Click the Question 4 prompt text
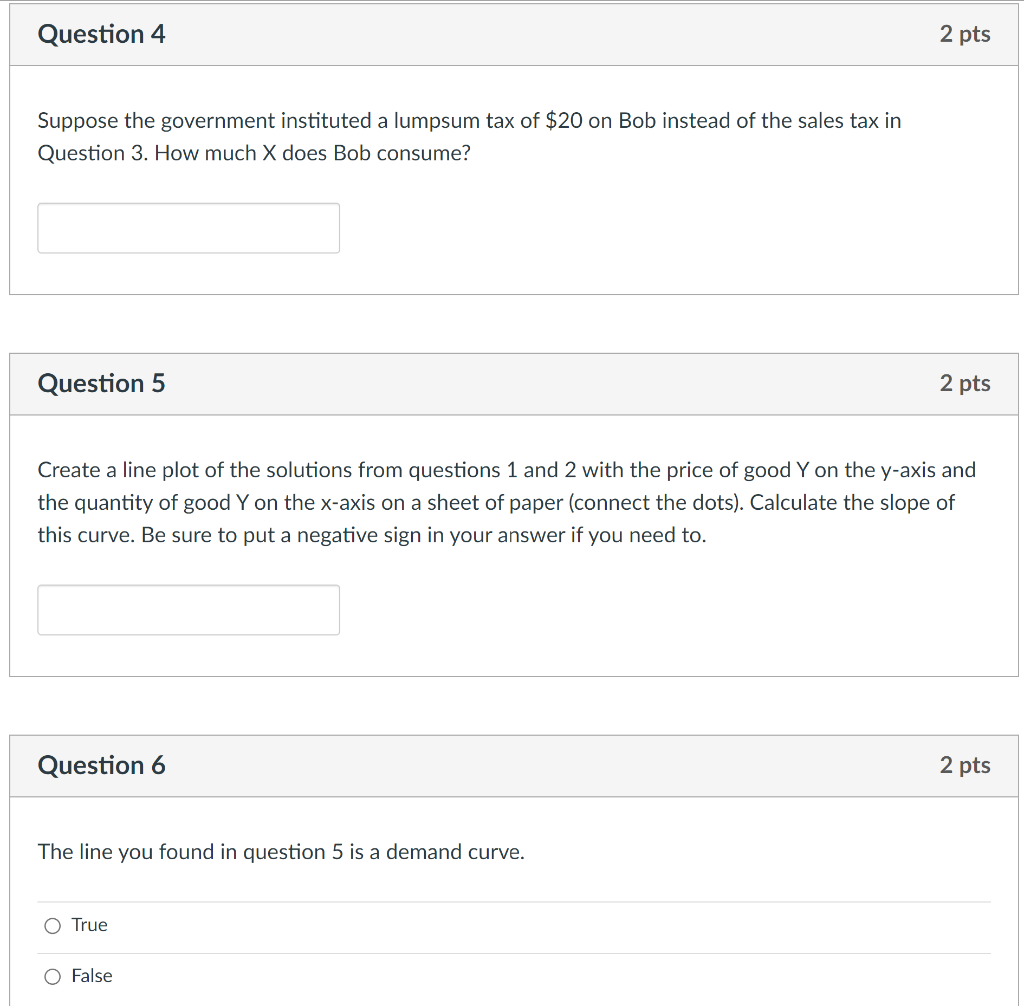 pos(468,136)
